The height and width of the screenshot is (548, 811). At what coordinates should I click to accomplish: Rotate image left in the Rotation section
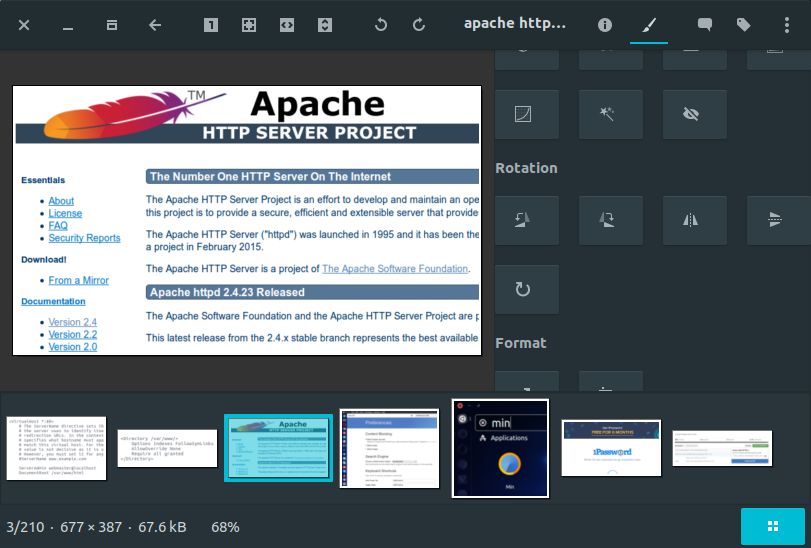pyautogui.click(x=527, y=220)
